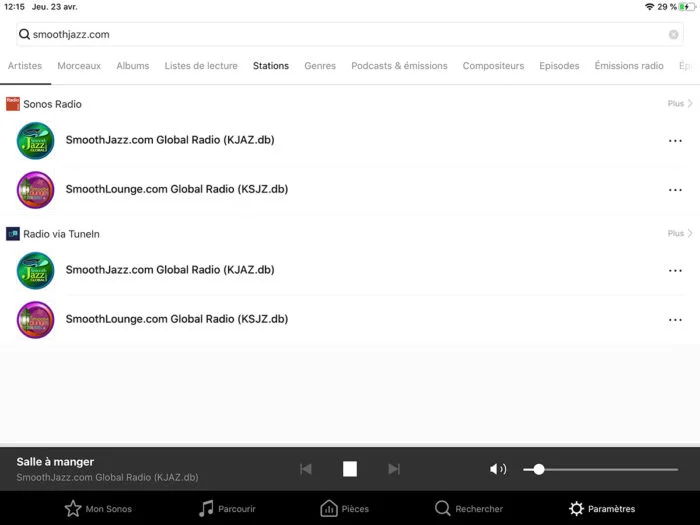The height and width of the screenshot is (525, 700).
Task: Click the Radio via TuneIn service icon
Action: (12, 233)
